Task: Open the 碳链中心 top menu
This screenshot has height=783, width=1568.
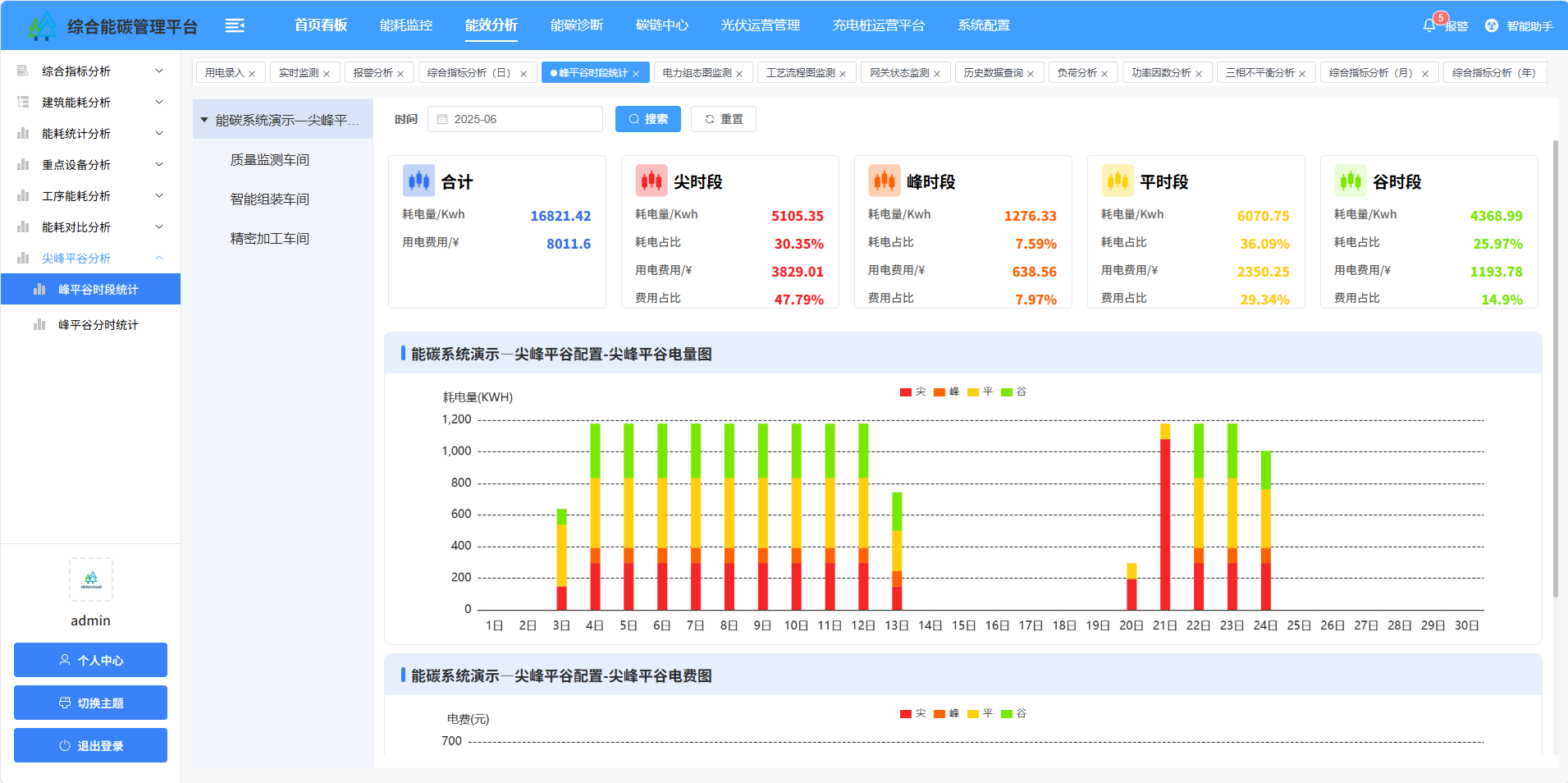Action: (661, 25)
